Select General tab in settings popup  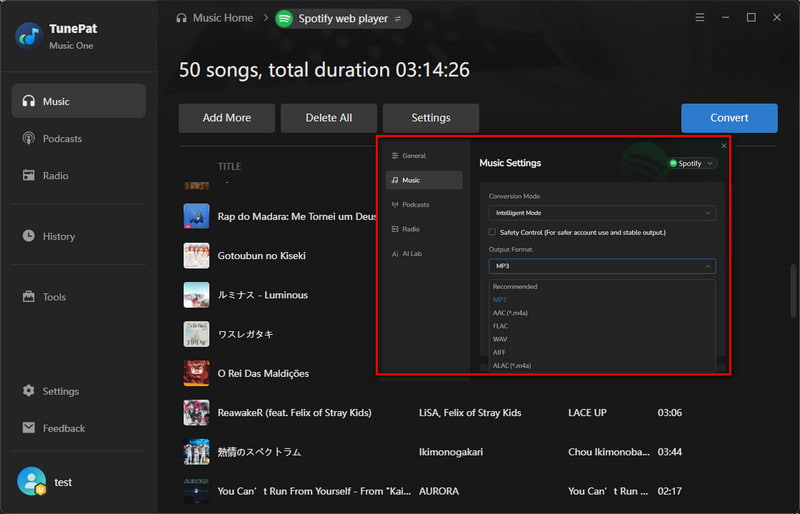(424, 156)
